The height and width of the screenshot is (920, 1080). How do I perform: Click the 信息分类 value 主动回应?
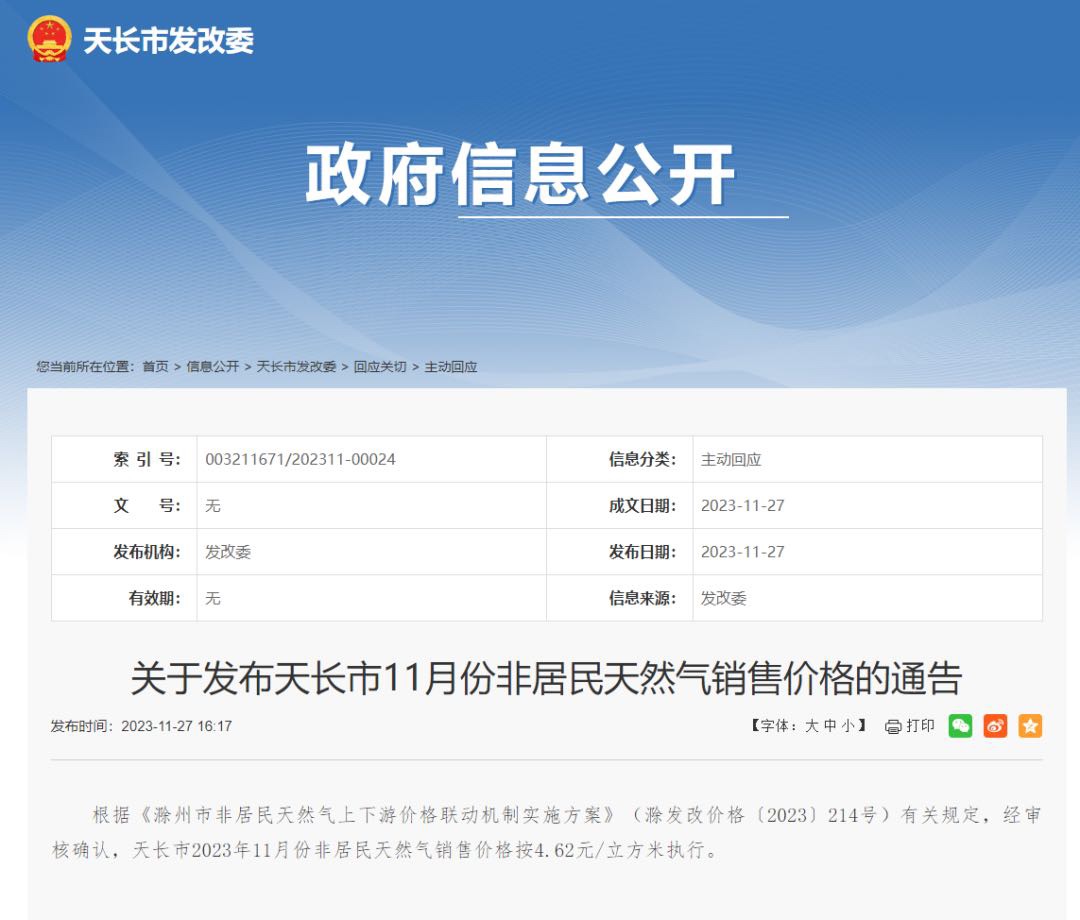coord(731,459)
